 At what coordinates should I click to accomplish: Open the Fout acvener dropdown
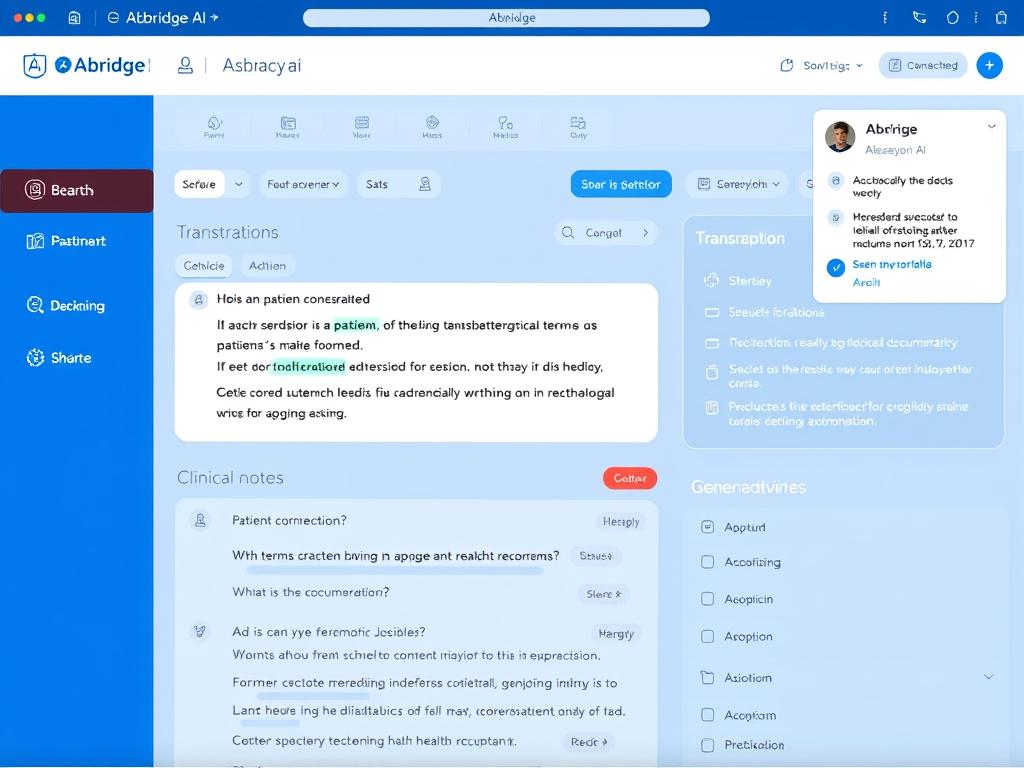[x=304, y=184]
